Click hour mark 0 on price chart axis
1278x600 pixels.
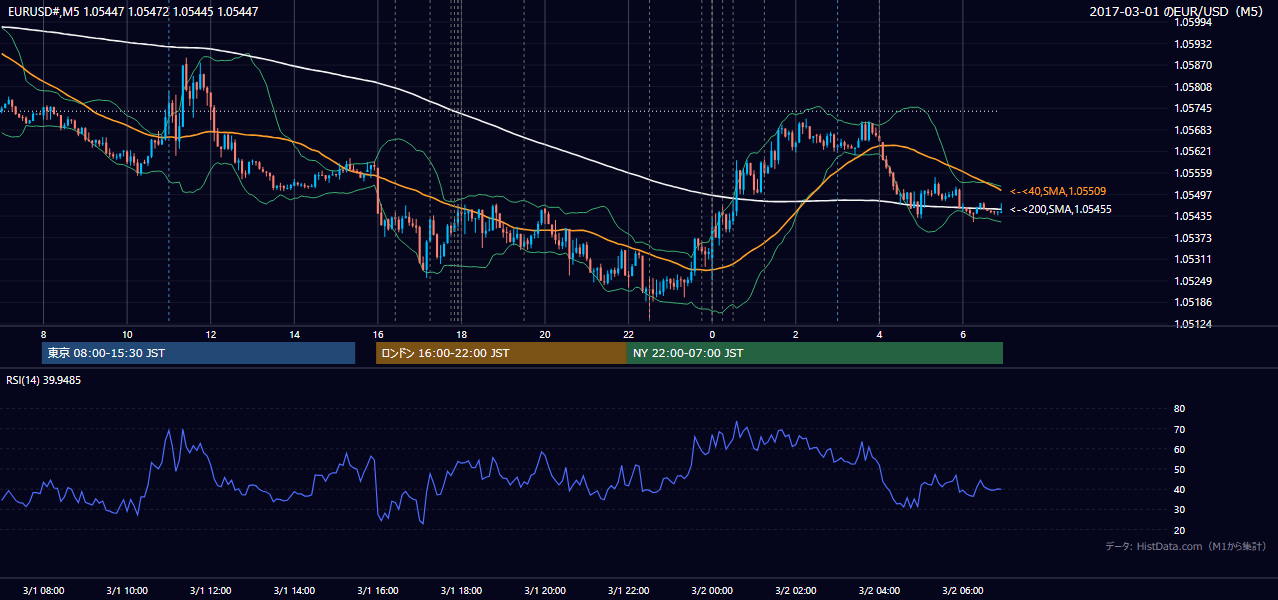point(712,335)
